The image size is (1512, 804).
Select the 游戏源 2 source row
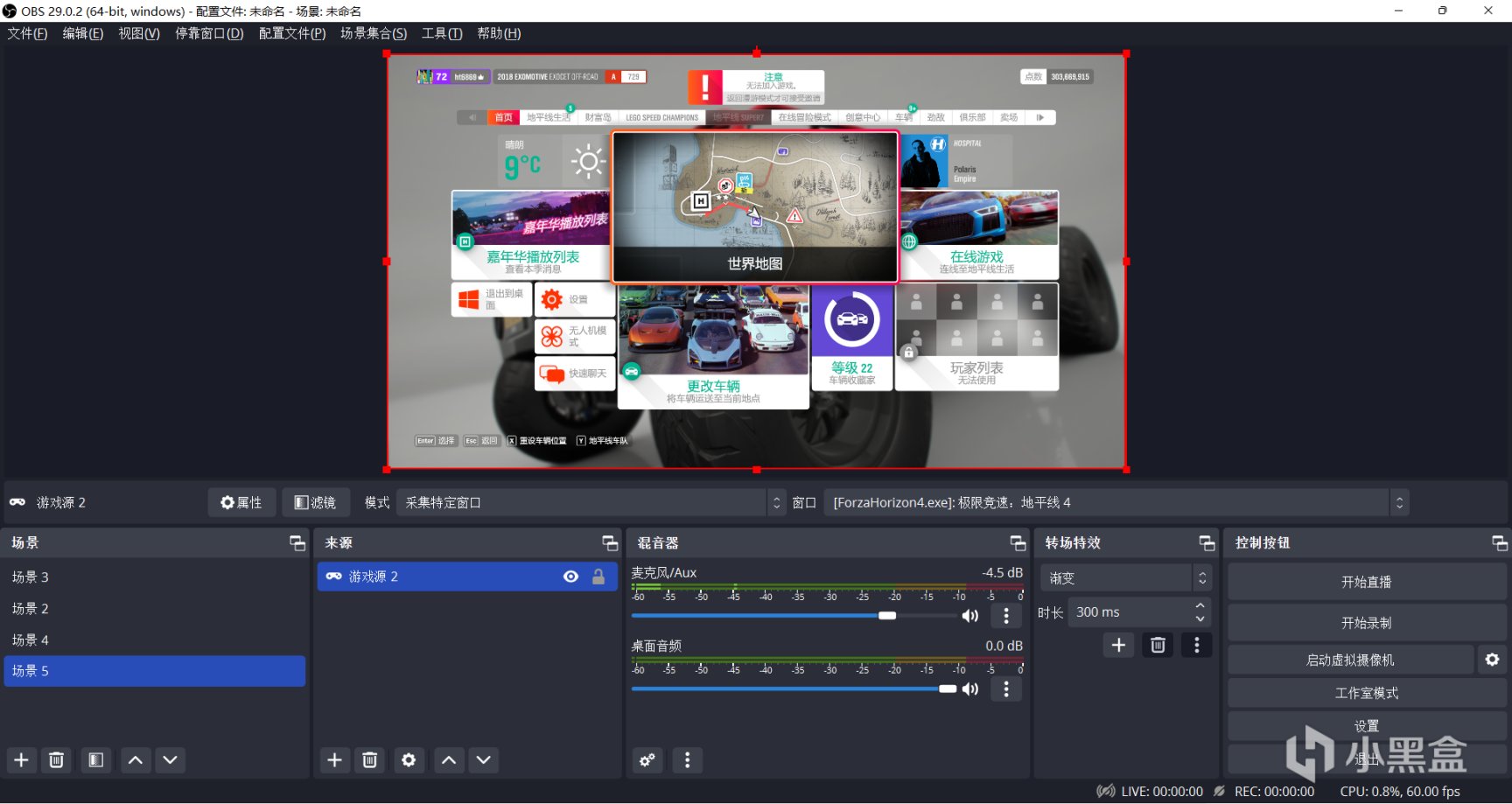[x=466, y=577]
